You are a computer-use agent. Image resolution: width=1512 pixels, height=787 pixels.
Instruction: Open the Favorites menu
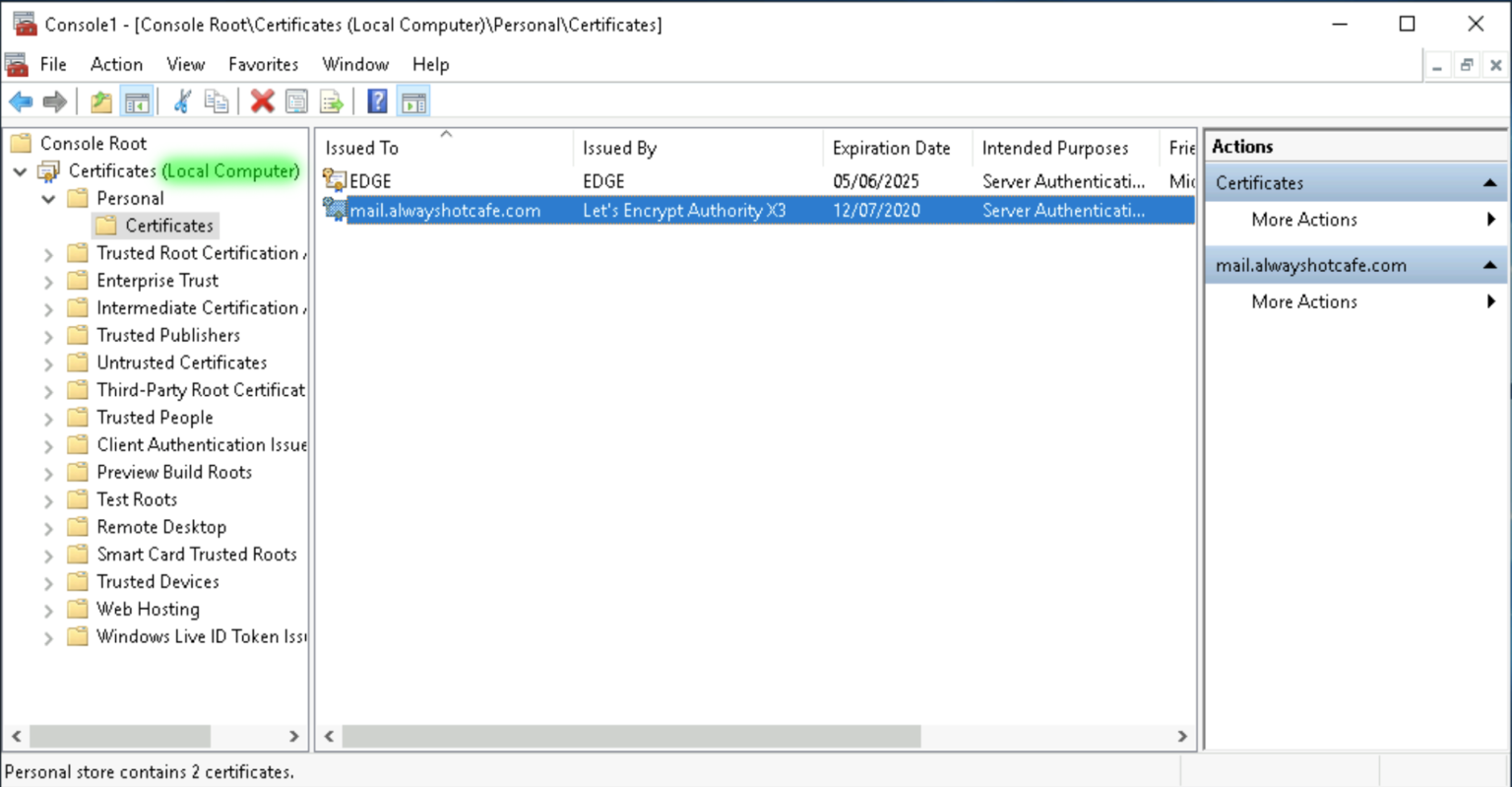coord(262,64)
